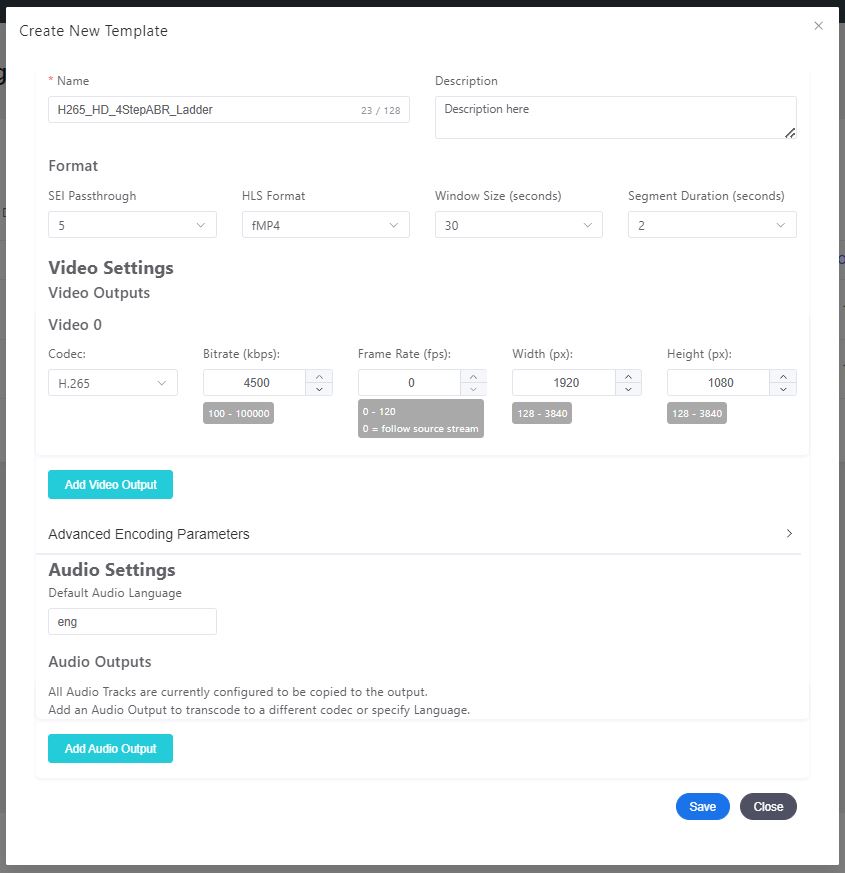Increment the Width stepper up arrow
This screenshot has height=873, width=845.
[x=628, y=376]
